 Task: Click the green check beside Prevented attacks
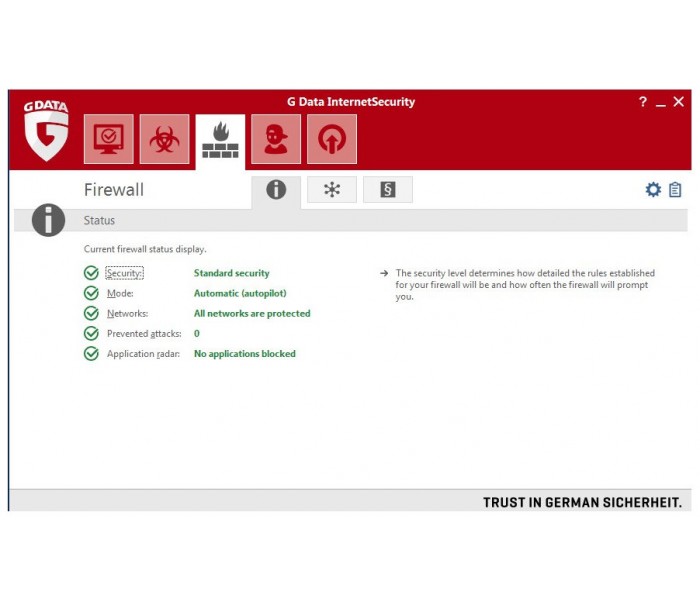pos(92,333)
